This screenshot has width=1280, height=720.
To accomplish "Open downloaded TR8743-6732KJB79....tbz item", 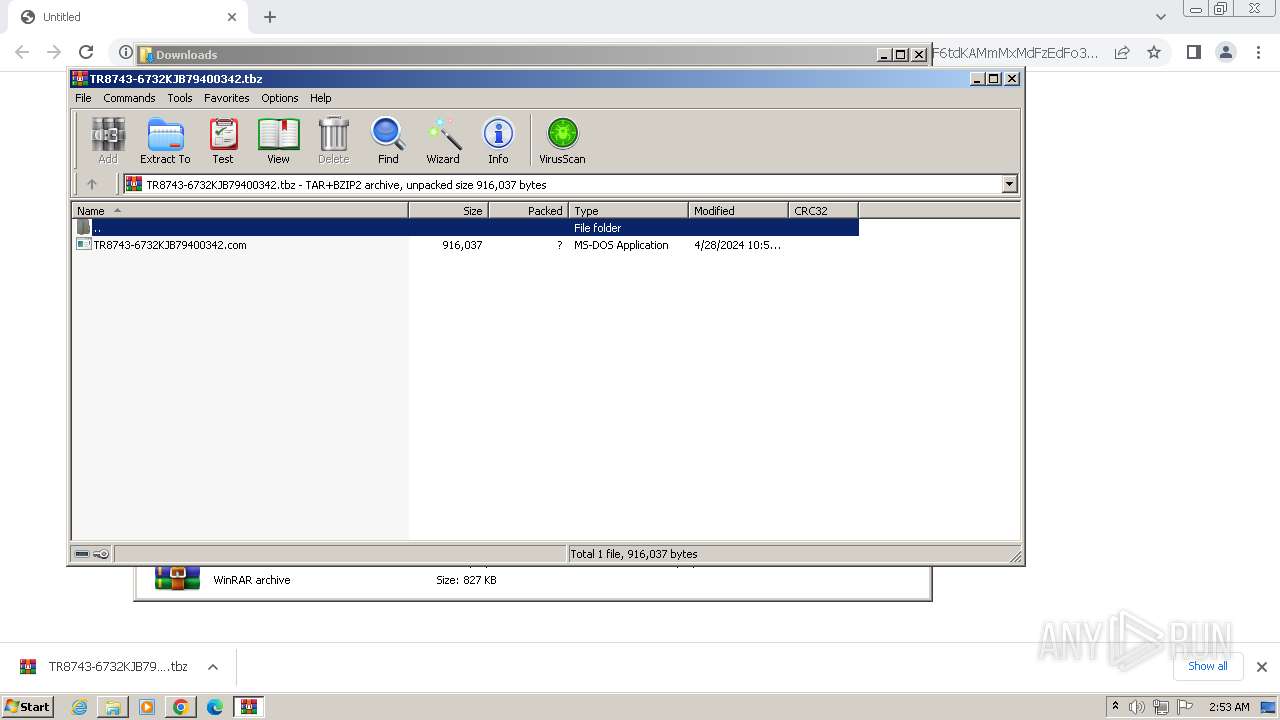I will pos(104,667).
